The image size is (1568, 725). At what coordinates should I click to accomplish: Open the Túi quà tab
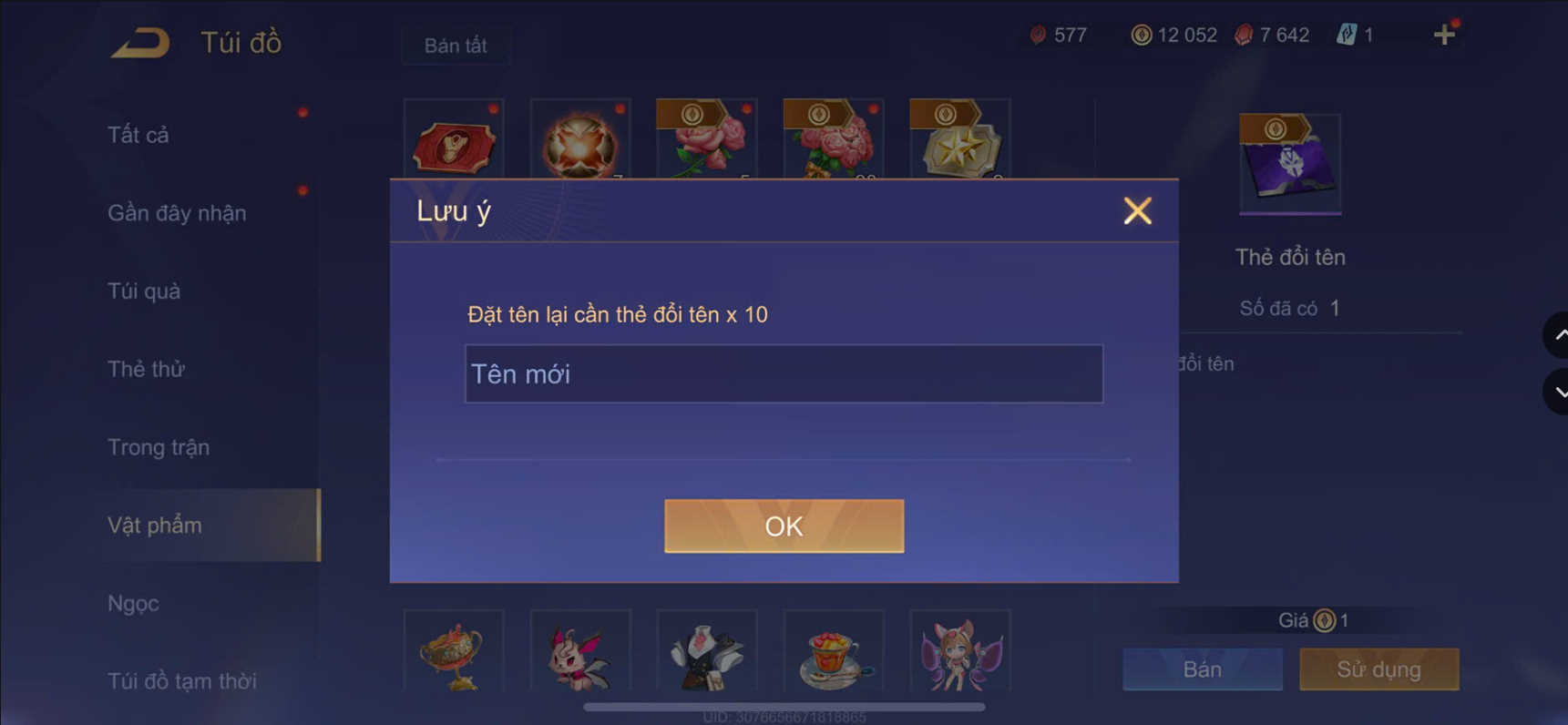[x=144, y=291]
